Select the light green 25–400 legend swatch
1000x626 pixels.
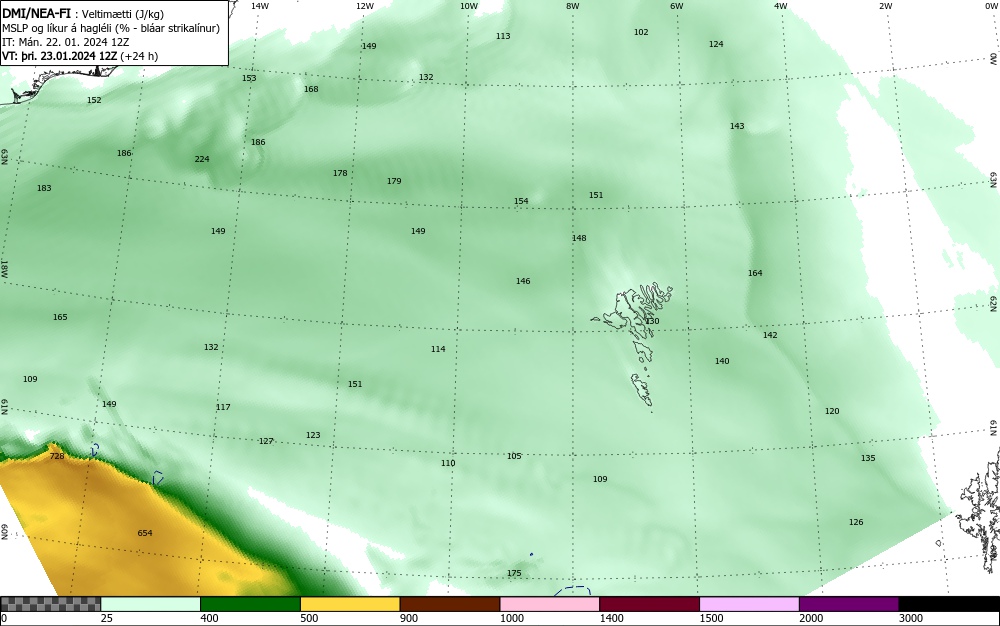(x=151, y=604)
